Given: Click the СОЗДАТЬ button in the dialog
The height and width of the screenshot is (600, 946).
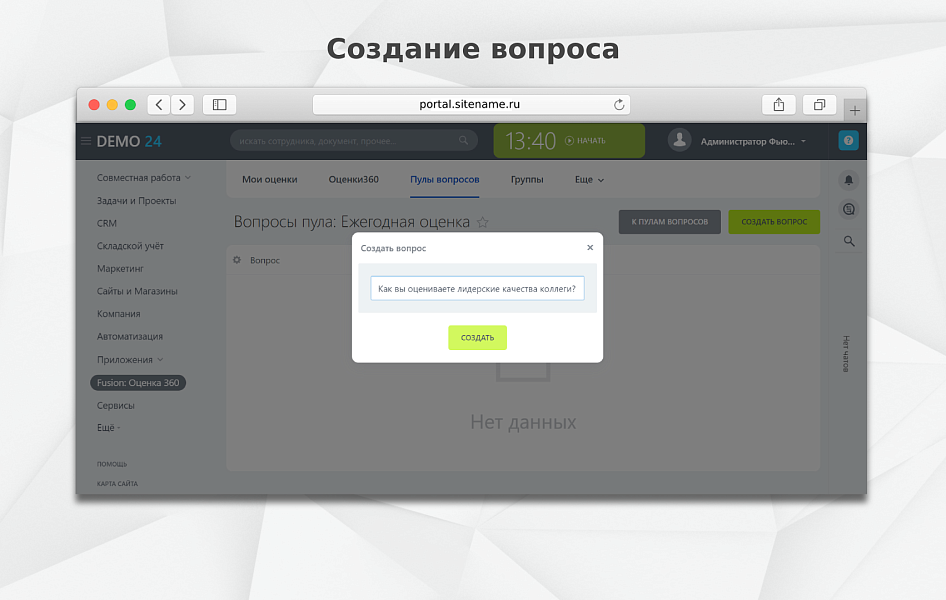Looking at the screenshot, I should click(477, 337).
